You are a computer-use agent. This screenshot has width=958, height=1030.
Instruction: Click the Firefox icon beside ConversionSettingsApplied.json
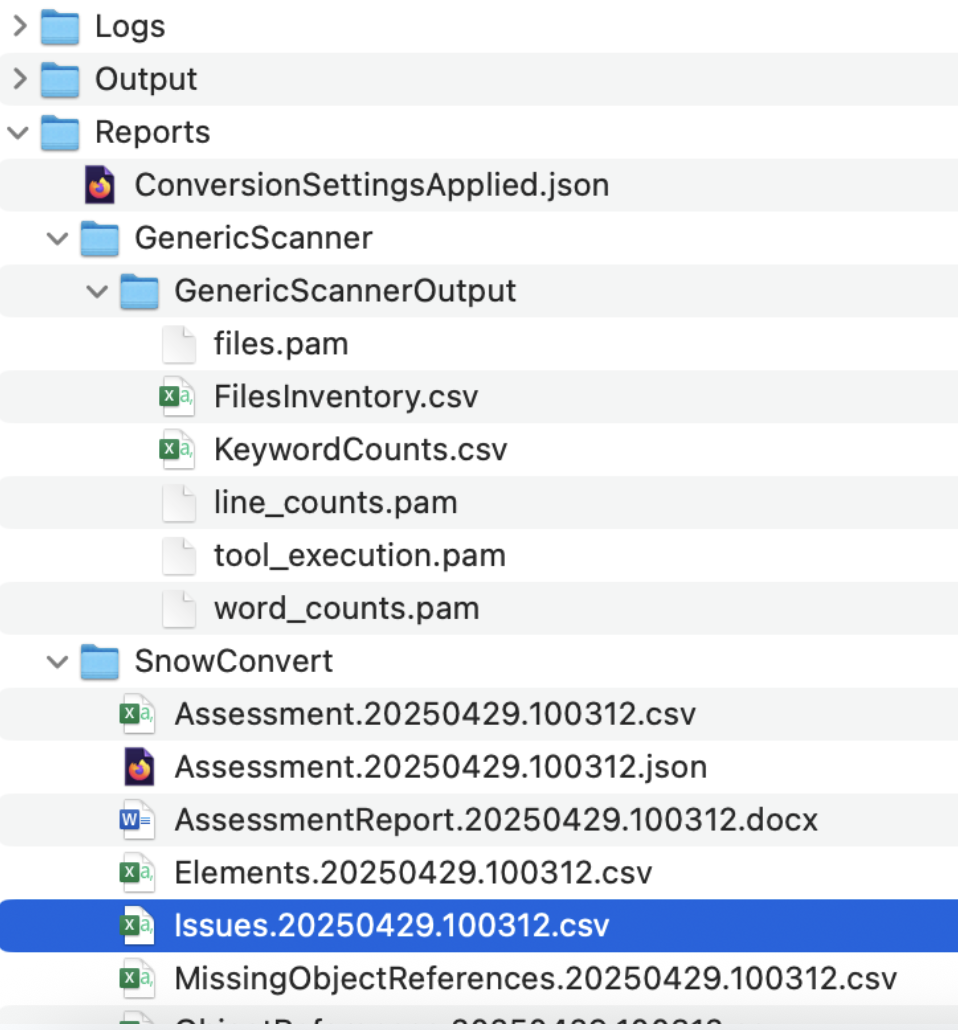pyautogui.click(x=100, y=185)
